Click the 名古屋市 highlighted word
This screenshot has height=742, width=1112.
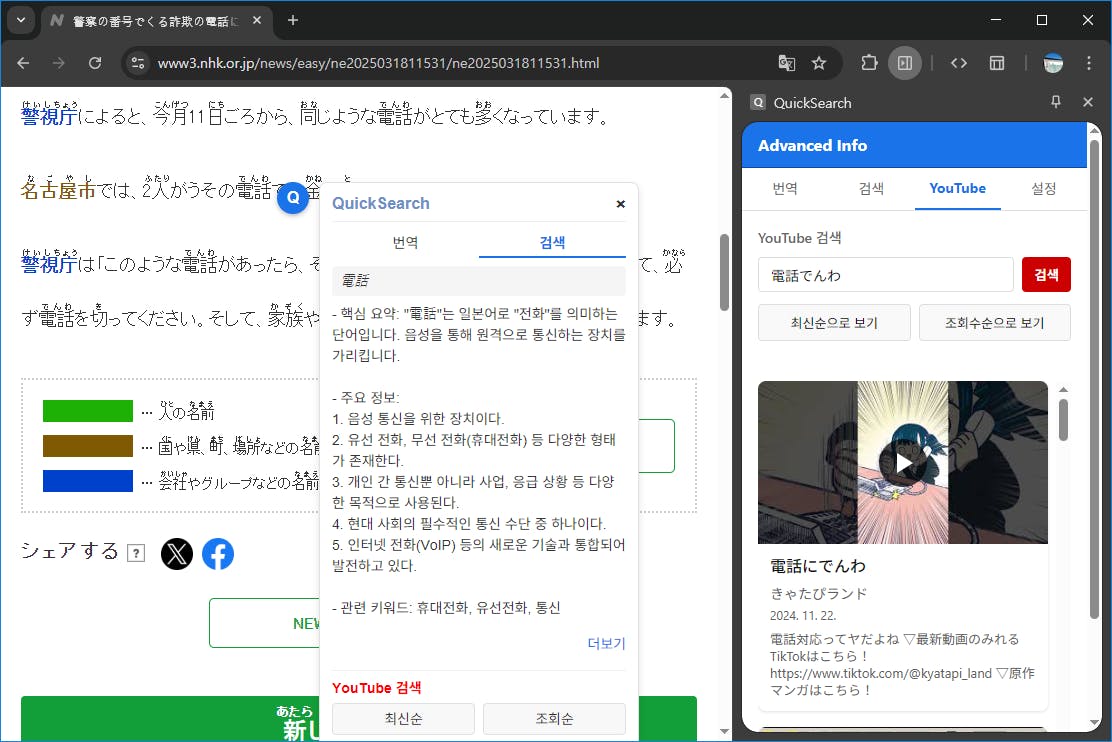pyautogui.click(x=57, y=189)
